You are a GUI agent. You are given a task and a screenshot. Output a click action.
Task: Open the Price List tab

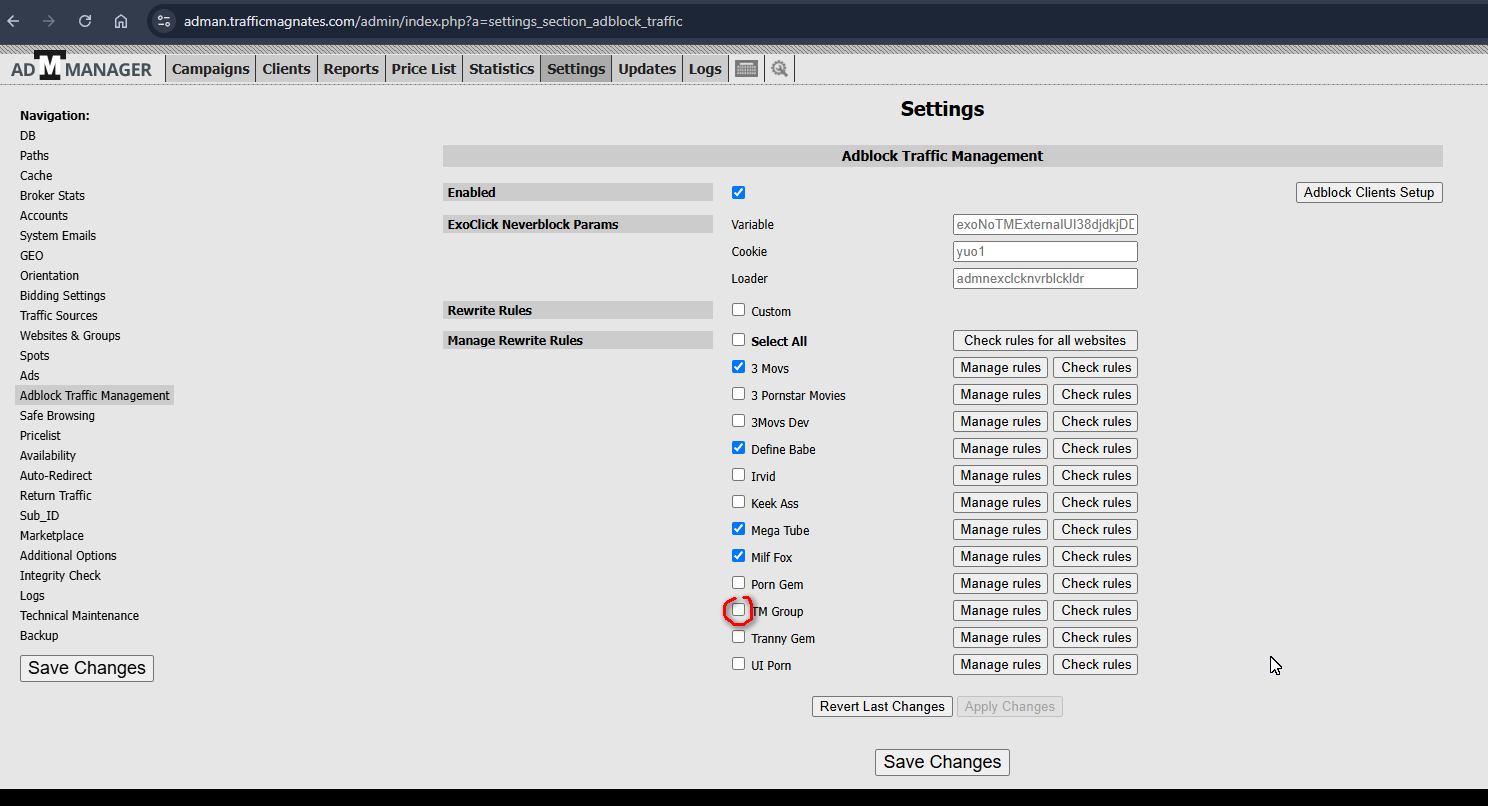tap(424, 68)
